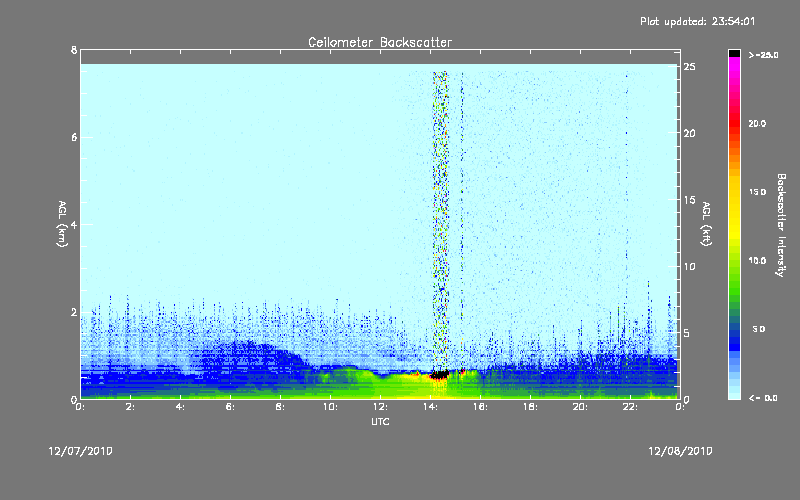800x500 pixels.
Task: Click the 'Ceilometer Backscatter' plot title
Action: [380, 42]
